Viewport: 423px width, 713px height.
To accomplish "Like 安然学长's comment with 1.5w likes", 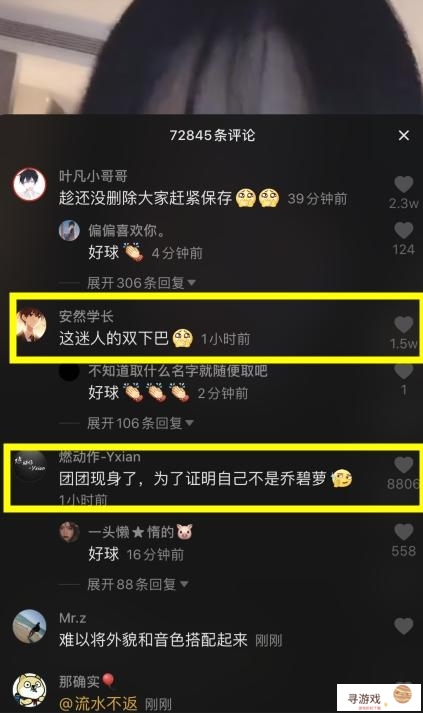I will (x=403, y=325).
